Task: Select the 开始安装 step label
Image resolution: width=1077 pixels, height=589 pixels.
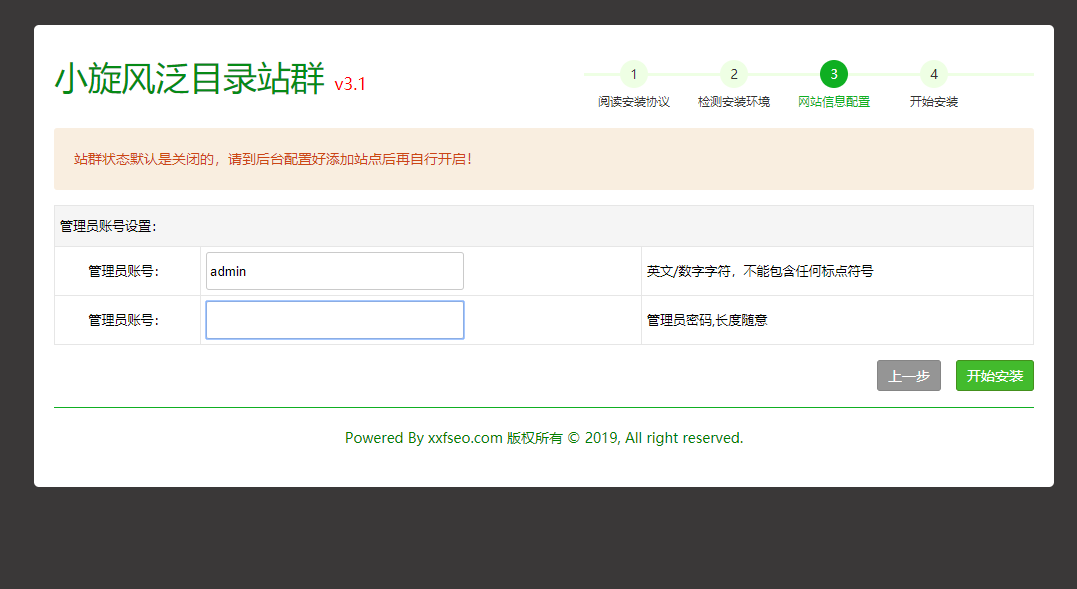Action: pyautogui.click(x=934, y=101)
